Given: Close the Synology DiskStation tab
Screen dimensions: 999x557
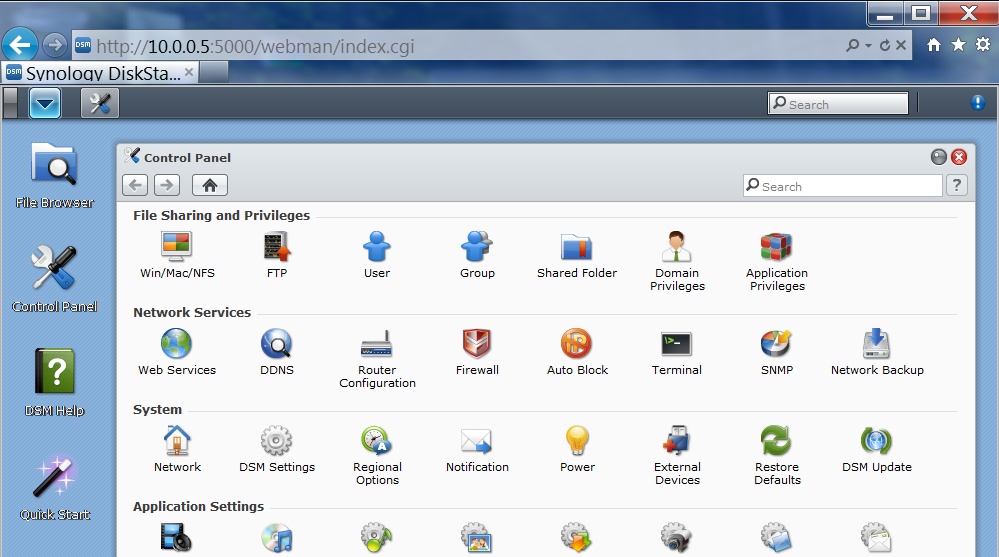Looking at the screenshot, I should click(189, 73).
